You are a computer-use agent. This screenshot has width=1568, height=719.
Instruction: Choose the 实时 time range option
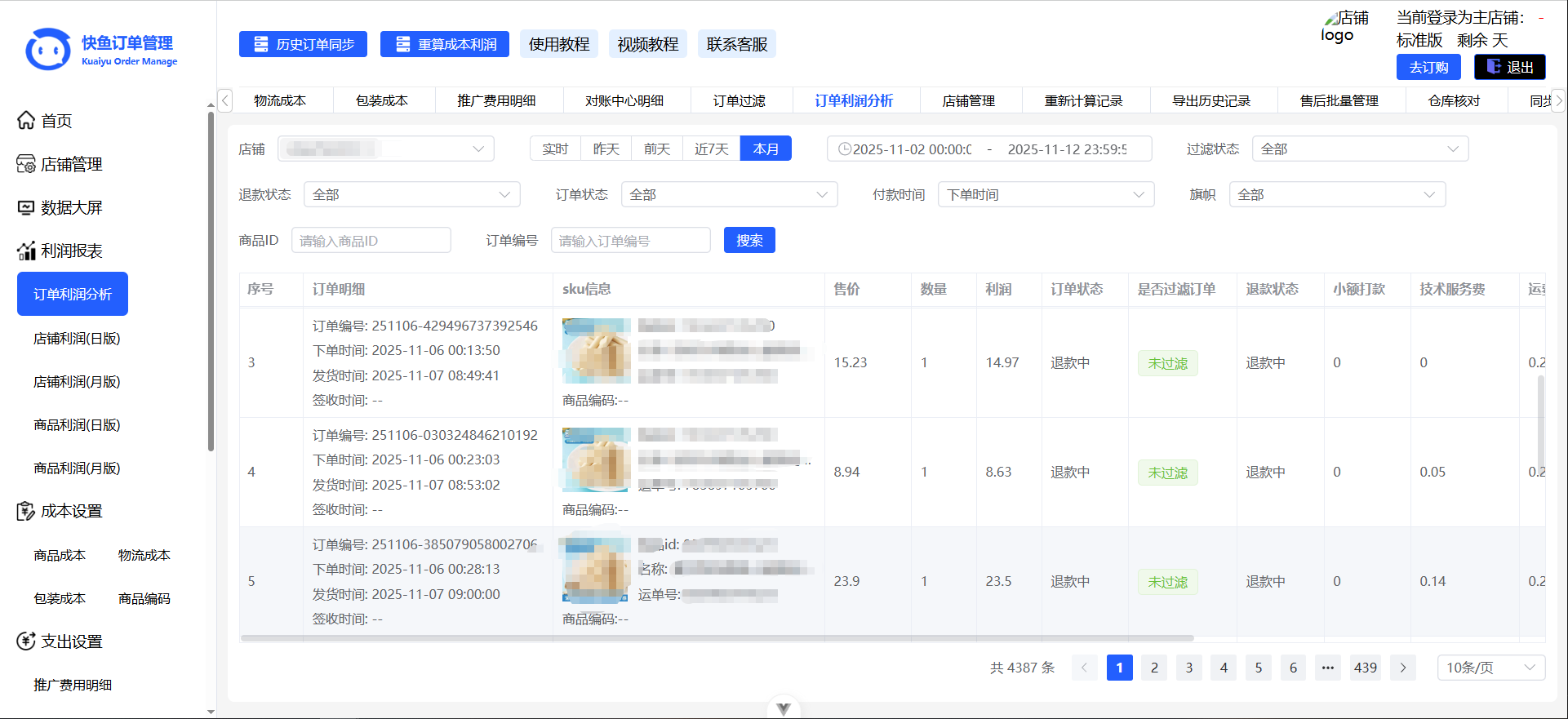tap(555, 149)
